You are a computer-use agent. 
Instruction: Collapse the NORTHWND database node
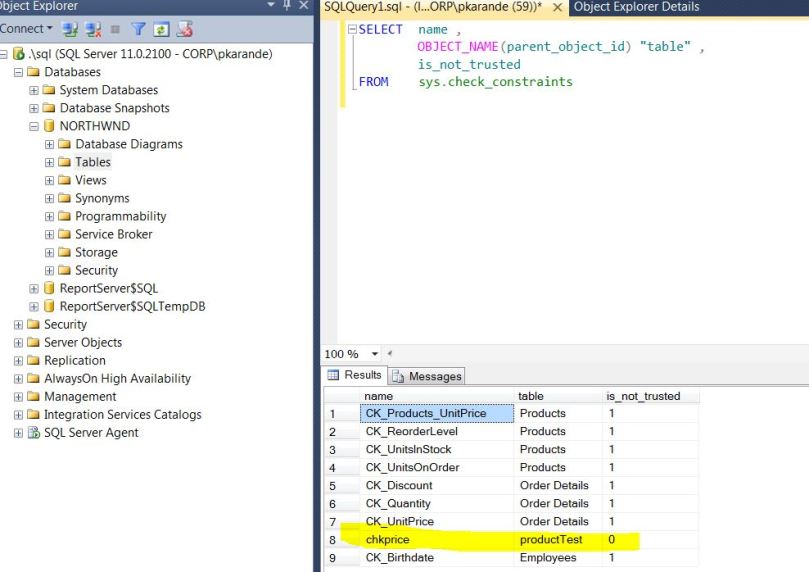click(x=34, y=126)
